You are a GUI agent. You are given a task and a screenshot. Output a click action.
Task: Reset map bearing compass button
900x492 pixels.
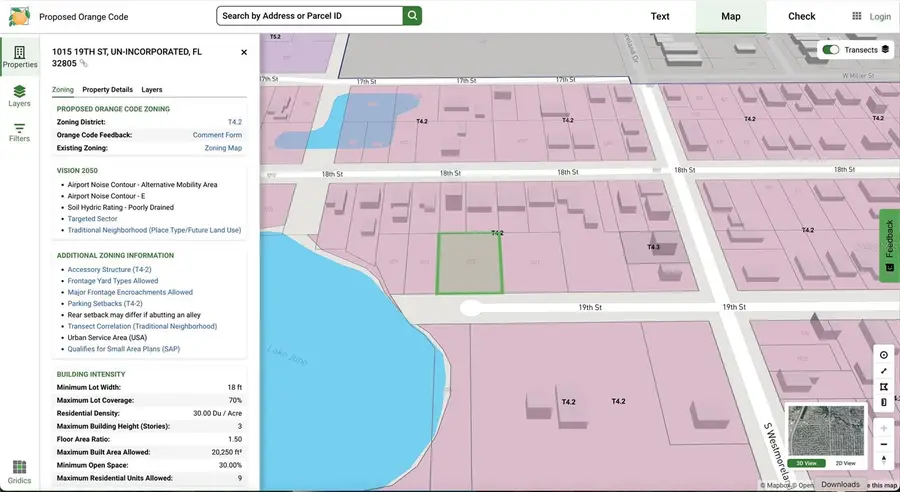pos(883,460)
